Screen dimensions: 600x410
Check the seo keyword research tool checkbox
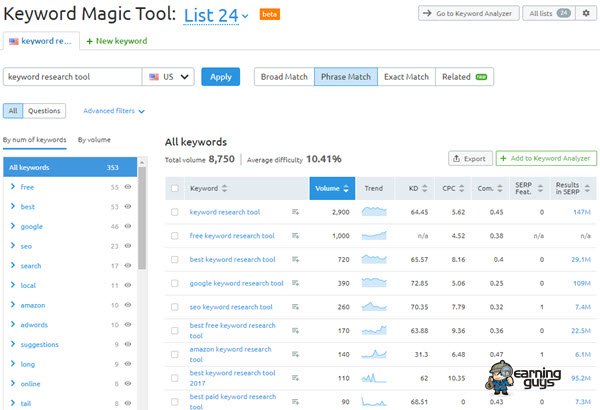[x=175, y=307]
